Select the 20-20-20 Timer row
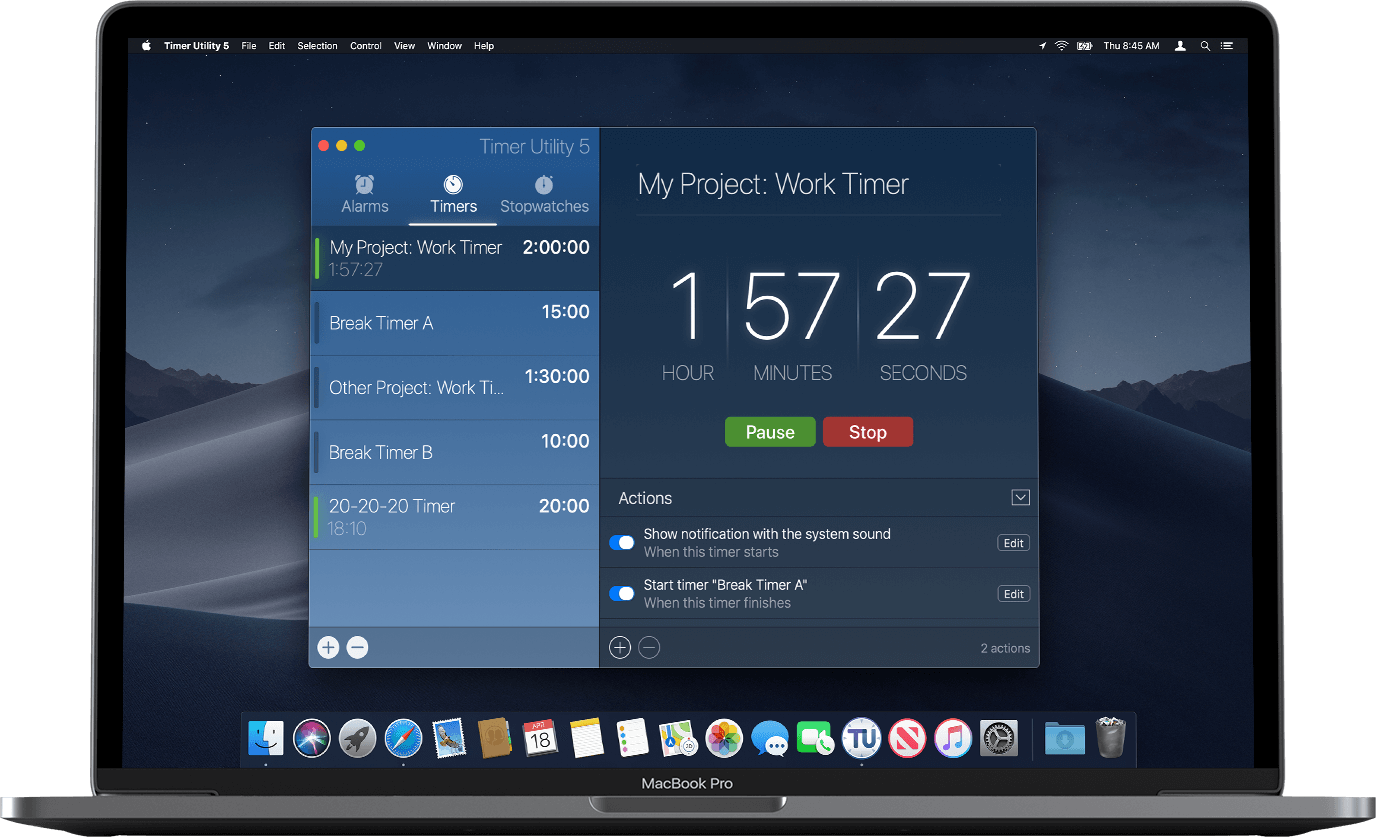Image resolution: width=1376 pixels, height=837 pixels. tap(454, 517)
